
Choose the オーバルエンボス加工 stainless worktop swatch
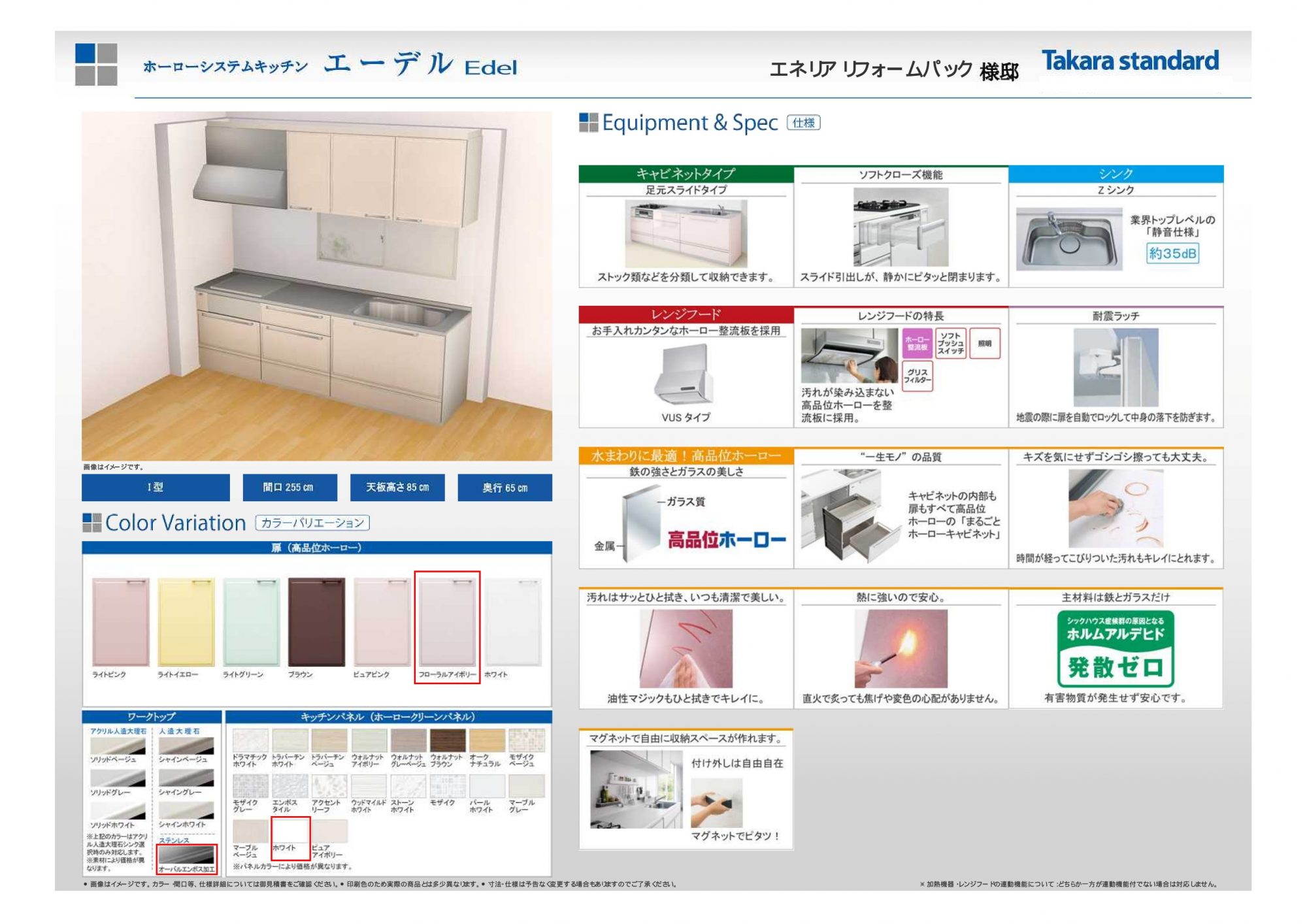[186, 855]
